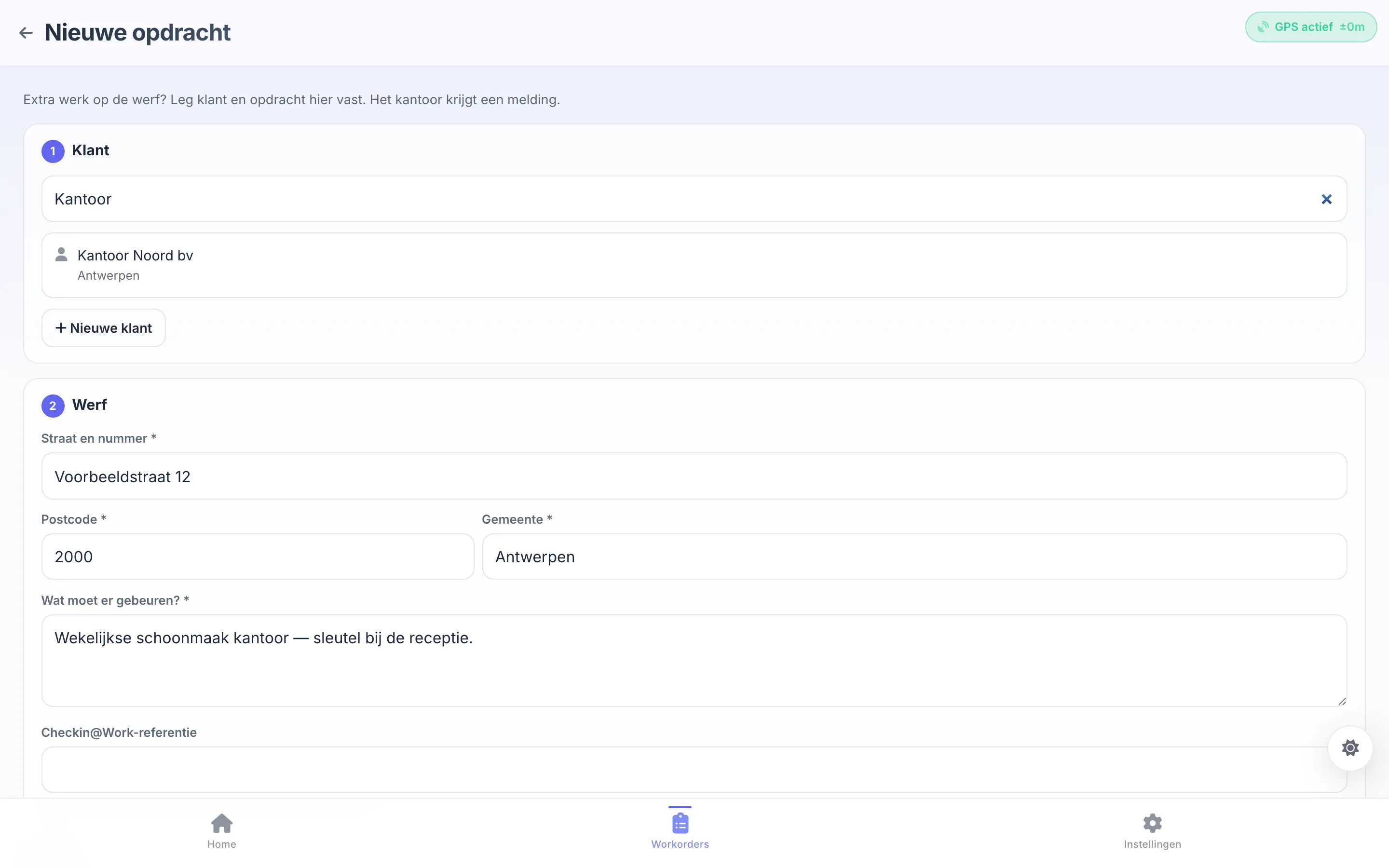Go back using the arrow icon
Viewport: 1389px width, 868px height.
26,33
